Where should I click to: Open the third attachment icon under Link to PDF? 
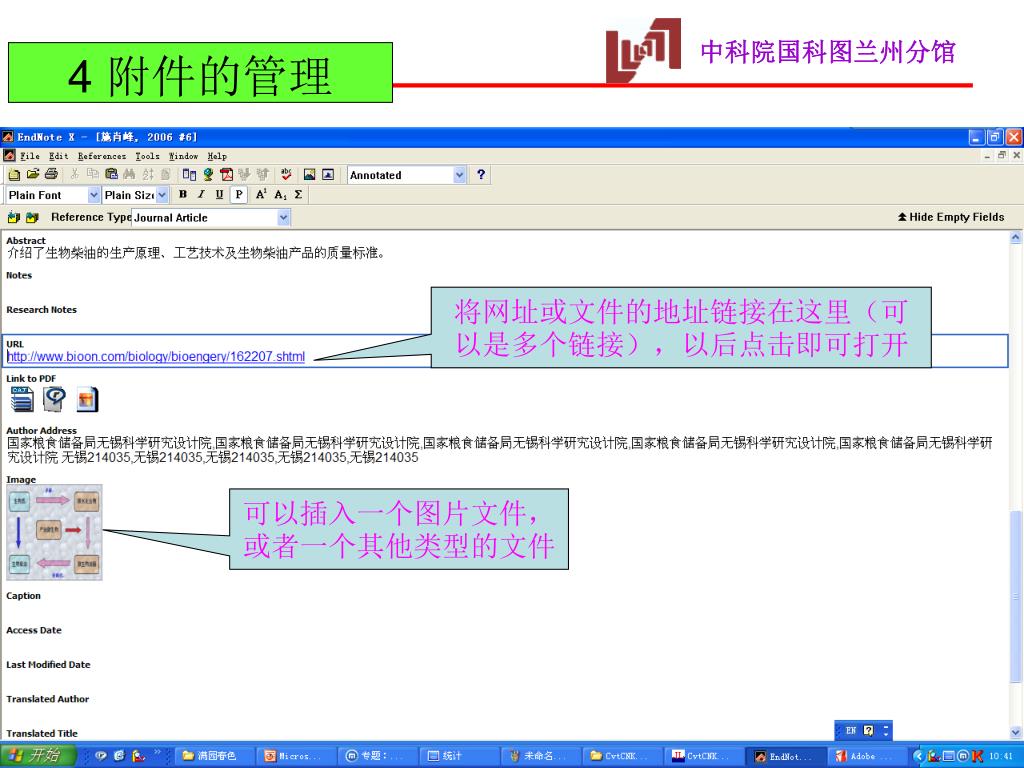tap(87, 399)
